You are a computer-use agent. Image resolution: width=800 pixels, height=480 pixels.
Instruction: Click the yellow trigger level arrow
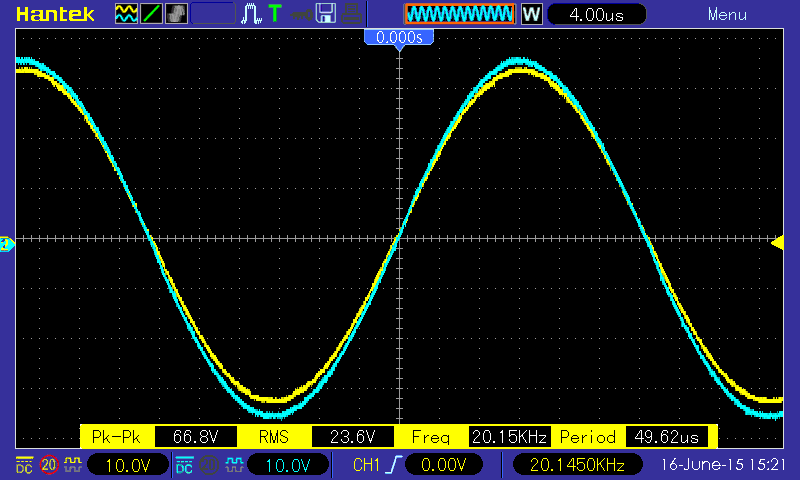pos(777,243)
